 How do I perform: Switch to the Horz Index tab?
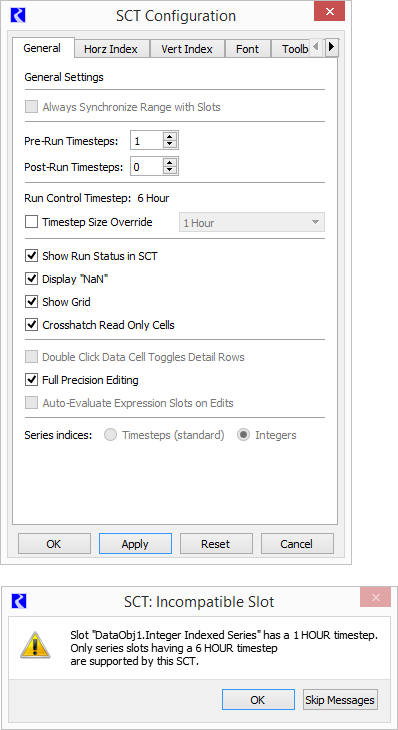point(112,49)
